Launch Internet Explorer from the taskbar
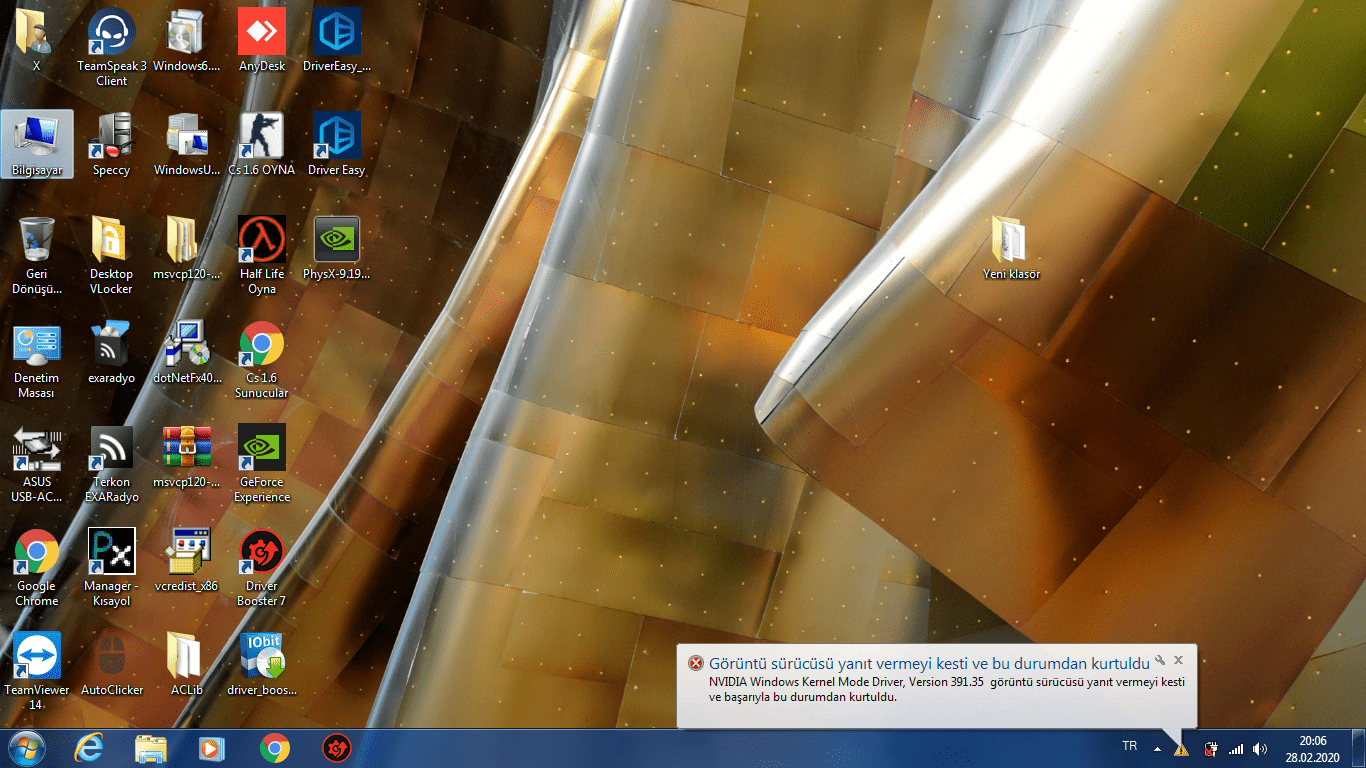This screenshot has height=768, width=1366. [89, 748]
